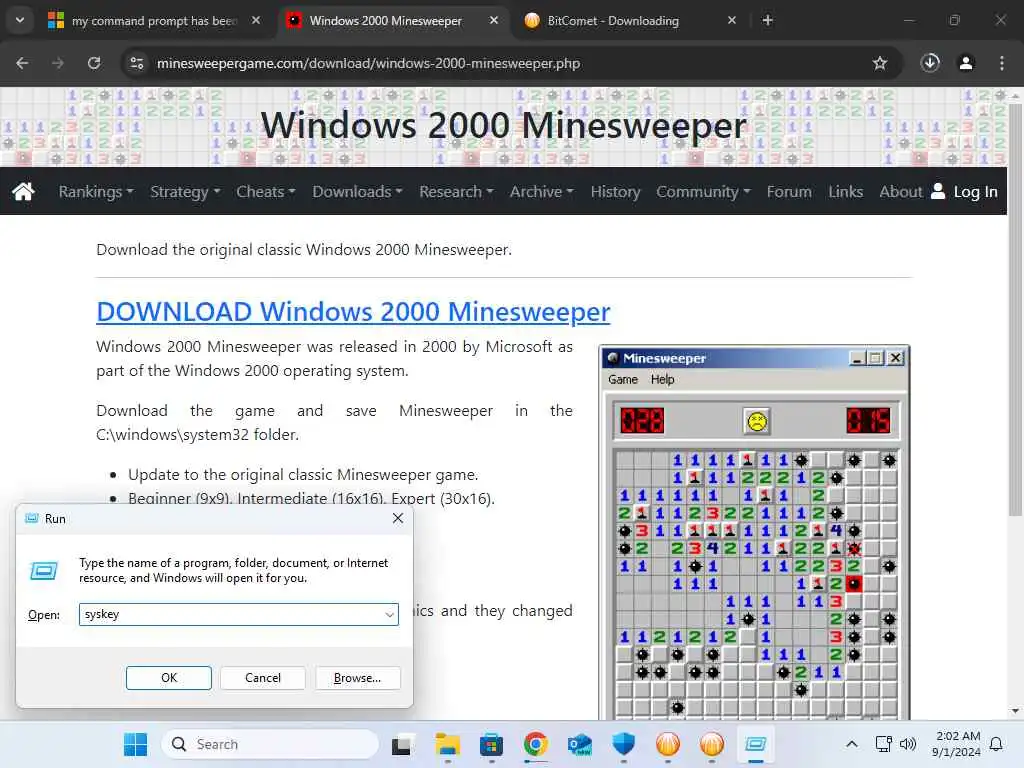Close the command prompt tab
This screenshot has height=768, width=1024.
pyautogui.click(x=256, y=20)
